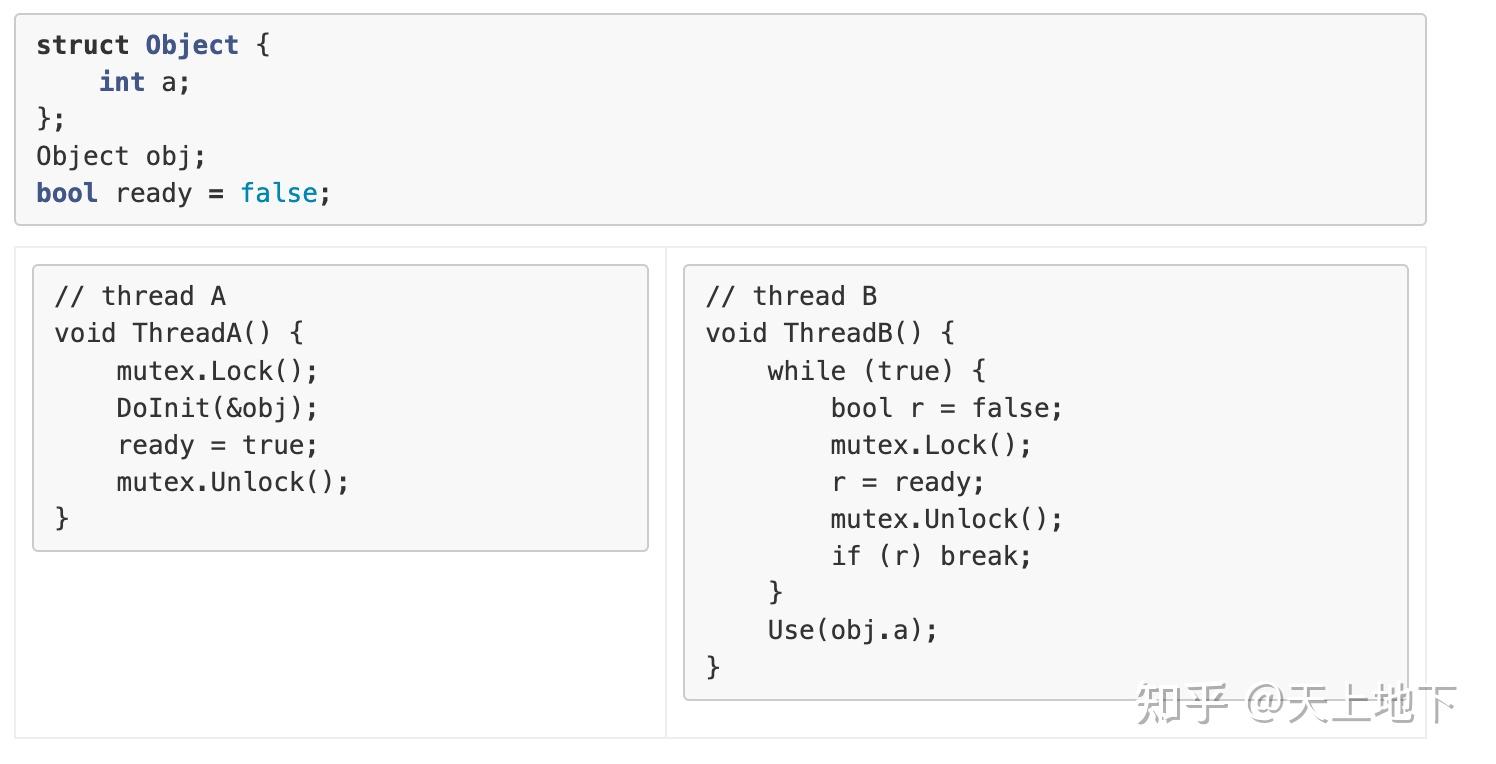The width and height of the screenshot is (1496, 764).
Task: Click 'mutex.Unlock();' in thread A
Action: 232,482
